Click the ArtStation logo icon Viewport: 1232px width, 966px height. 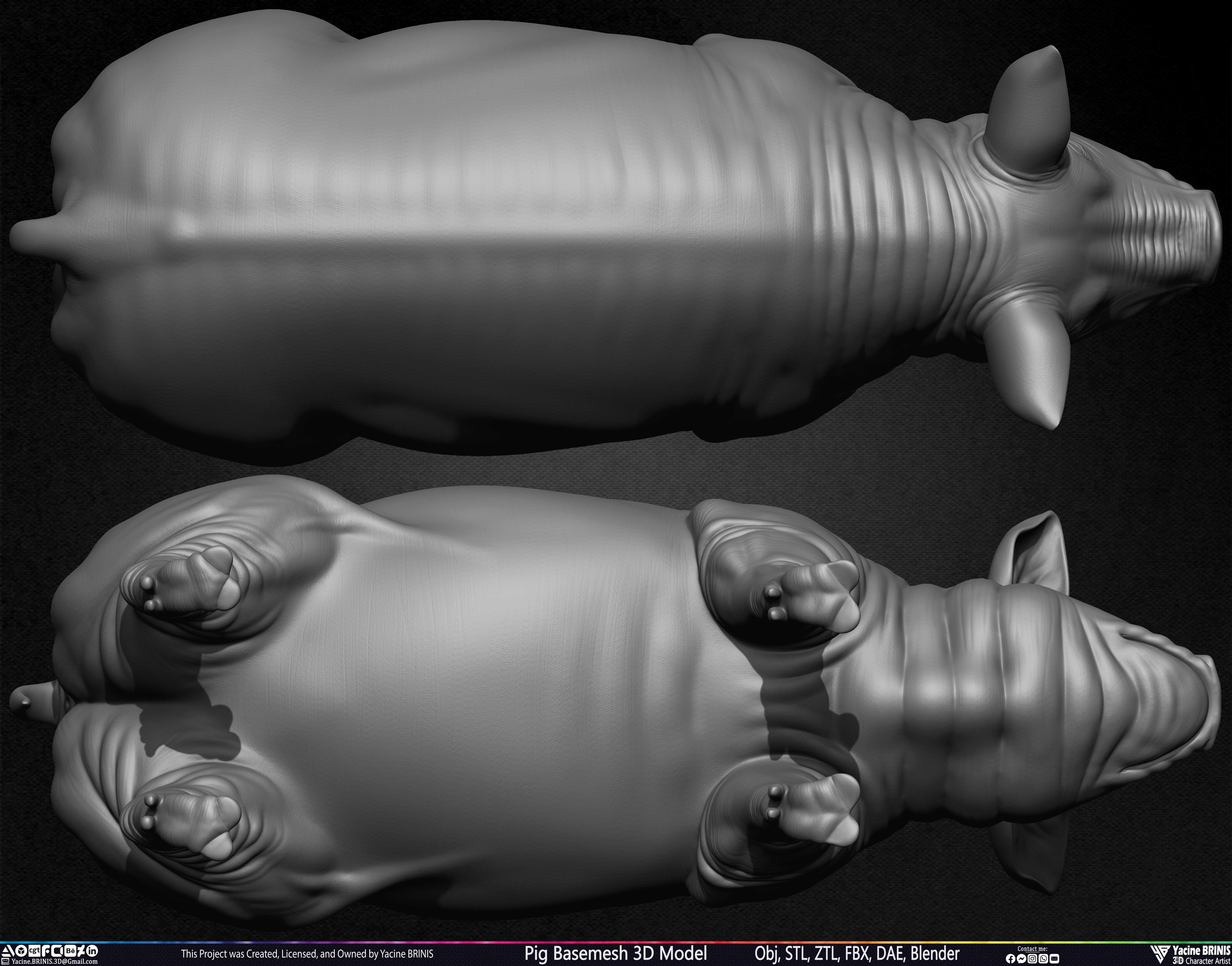pyautogui.click(x=8, y=951)
